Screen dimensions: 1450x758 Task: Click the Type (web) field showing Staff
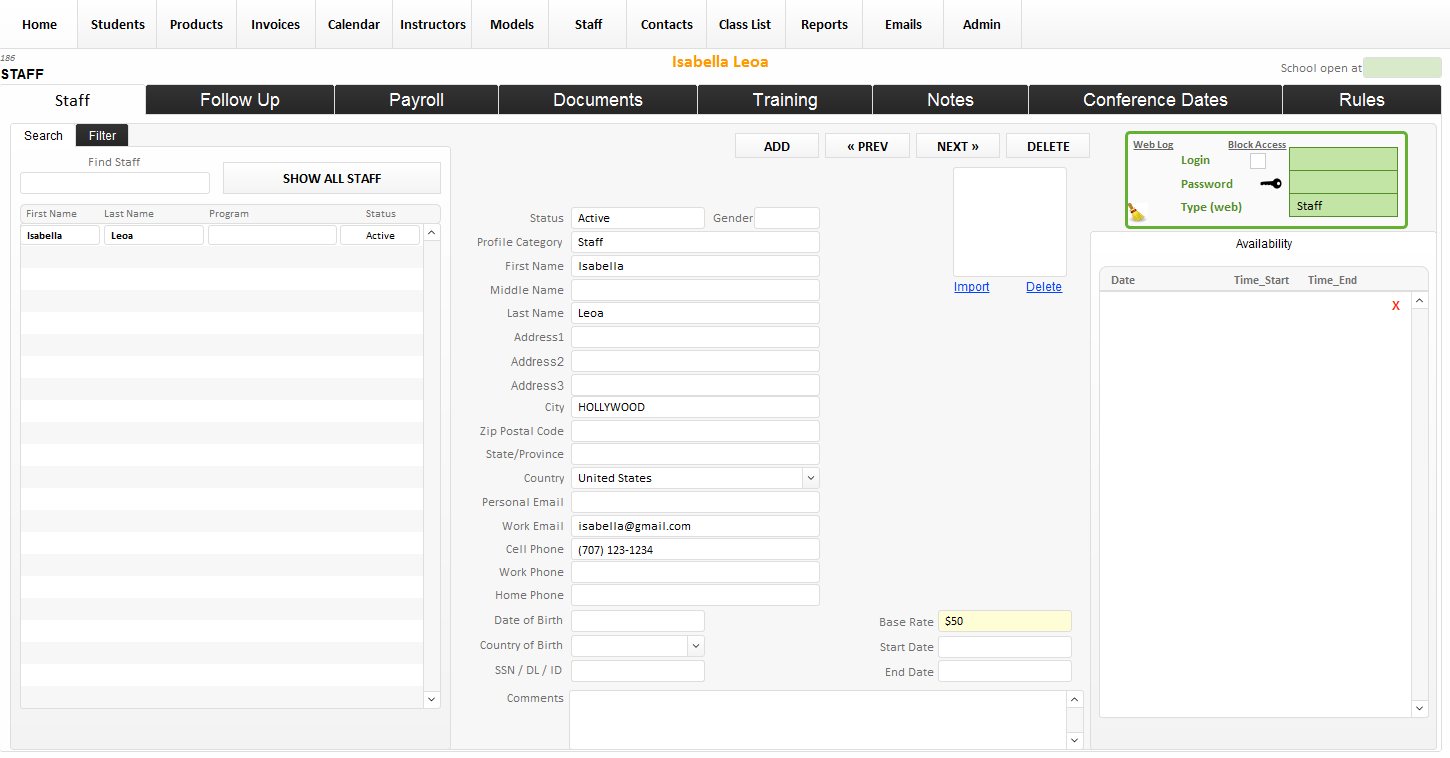pos(1343,205)
